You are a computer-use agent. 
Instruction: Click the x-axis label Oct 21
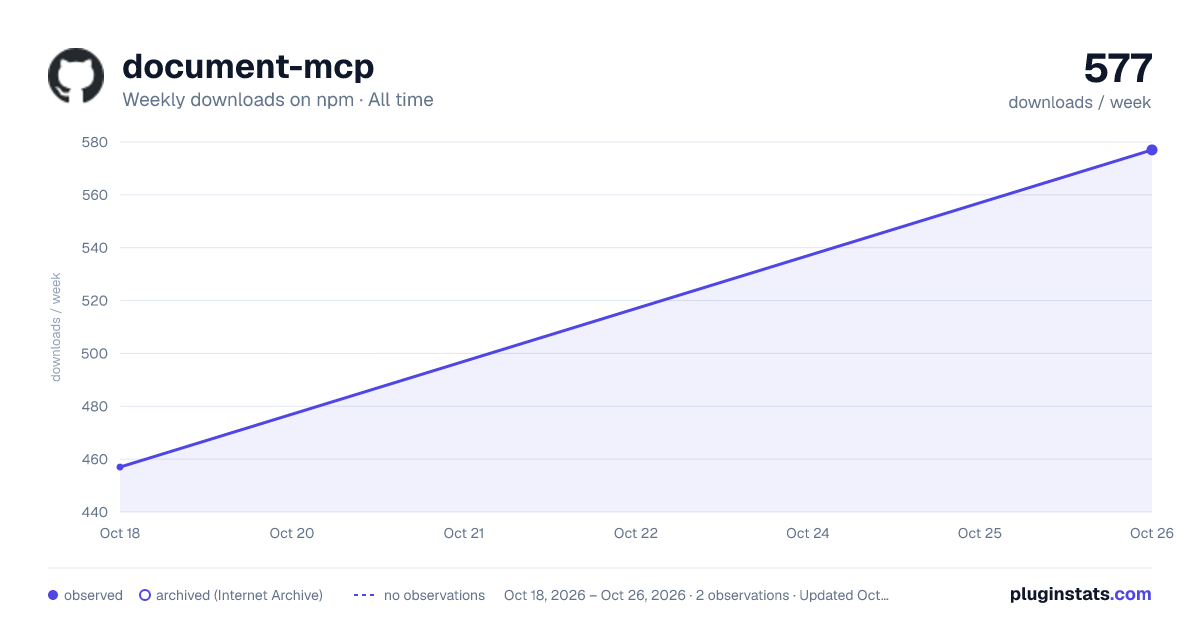click(464, 533)
